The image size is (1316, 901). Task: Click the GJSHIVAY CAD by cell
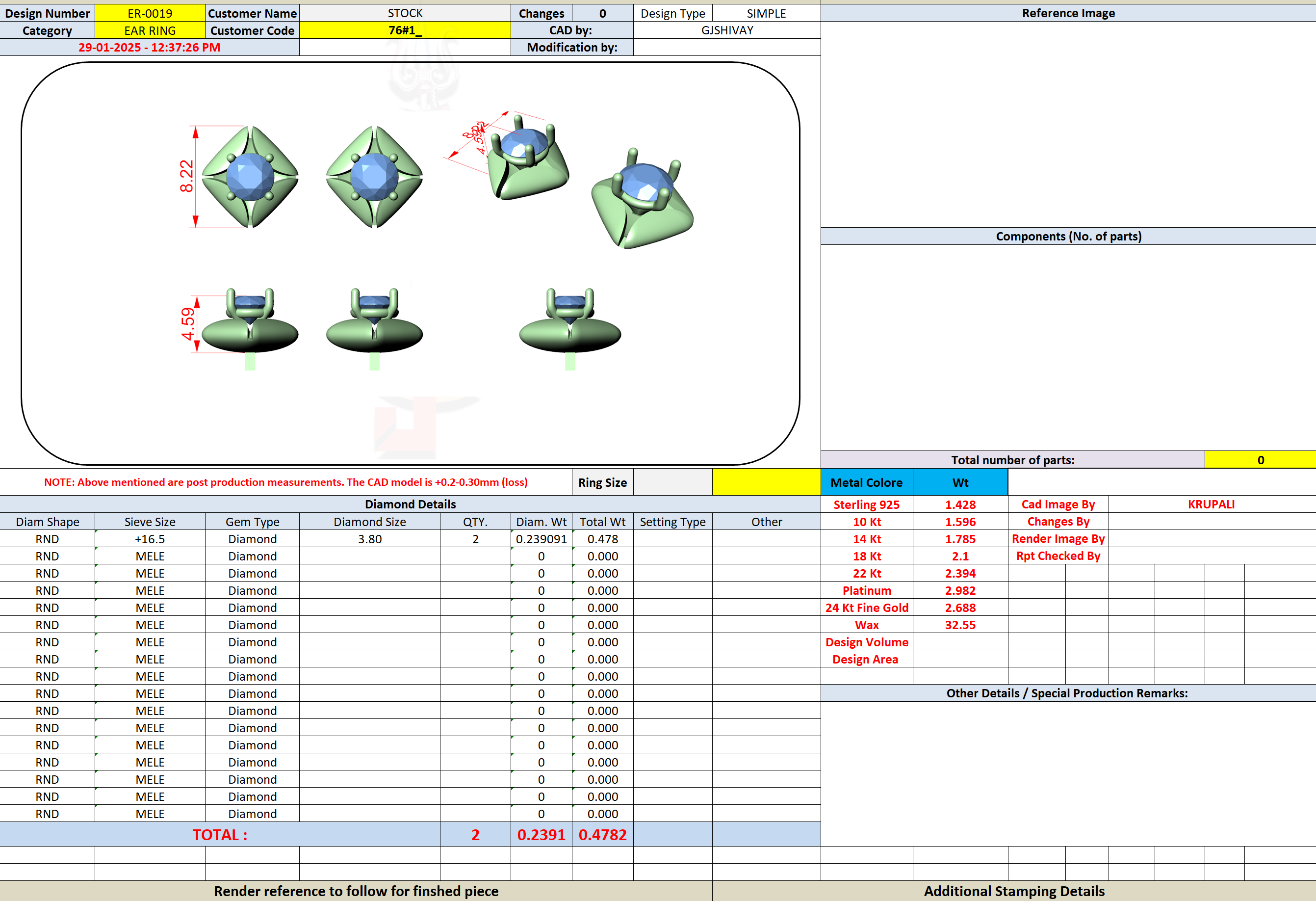[726, 30]
